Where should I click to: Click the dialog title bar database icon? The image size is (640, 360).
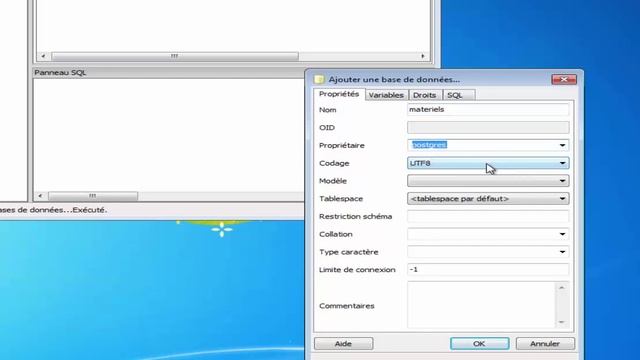tap(319, 79)
